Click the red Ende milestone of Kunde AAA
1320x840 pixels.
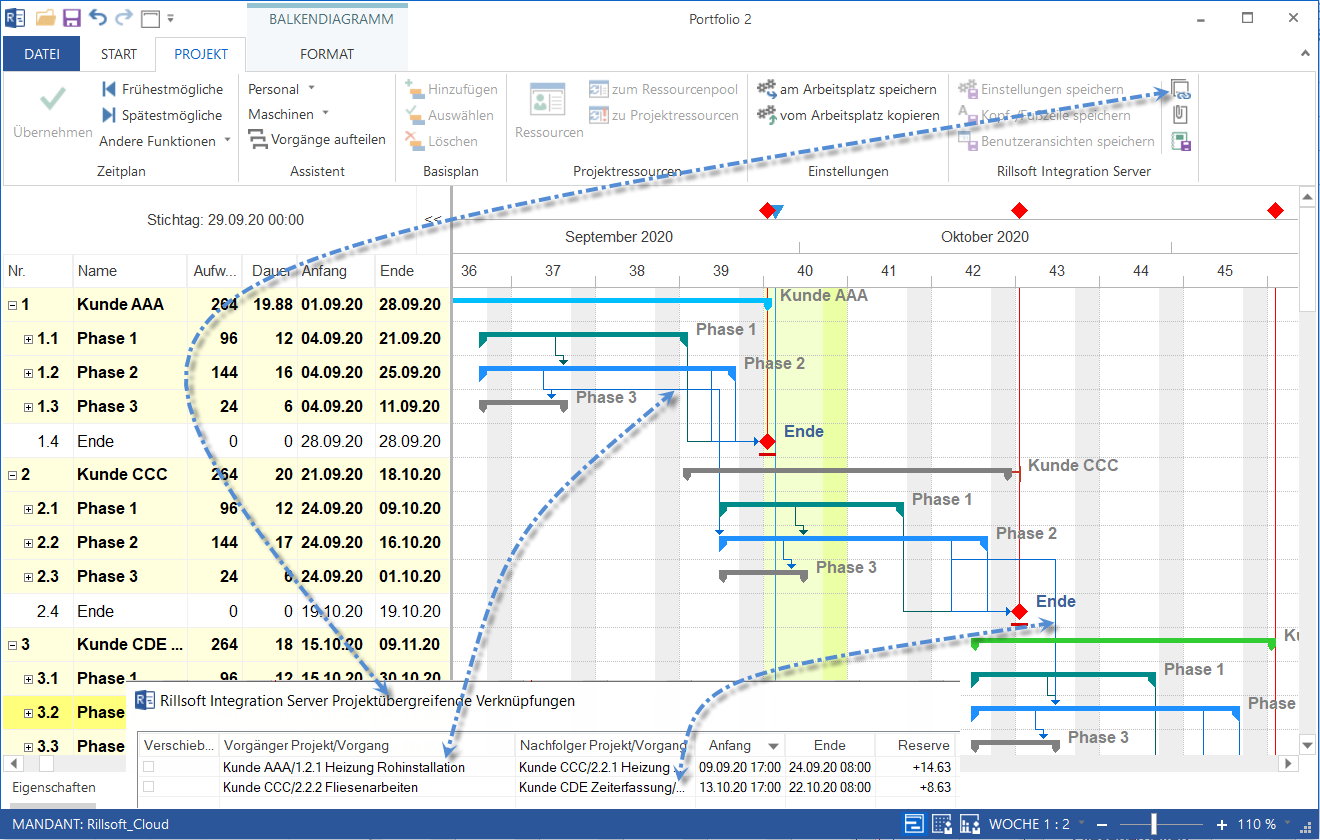click(767, 441)
